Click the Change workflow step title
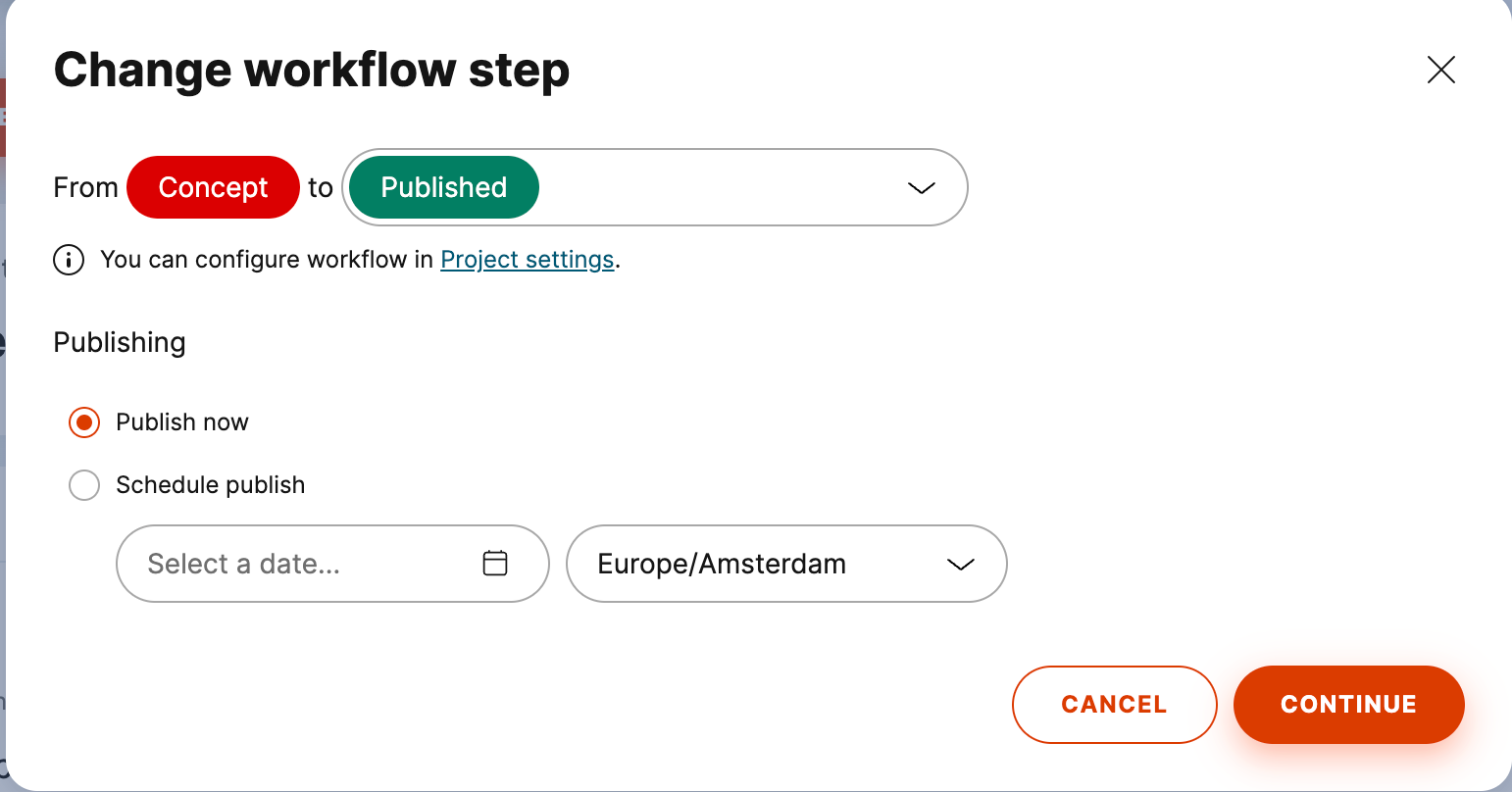 point(312,71)
